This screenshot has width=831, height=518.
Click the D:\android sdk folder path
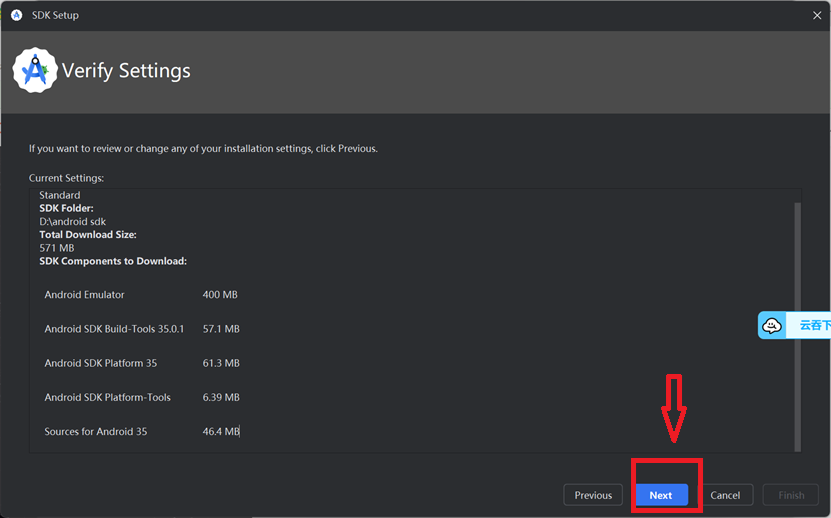click(x=73, y=222)
